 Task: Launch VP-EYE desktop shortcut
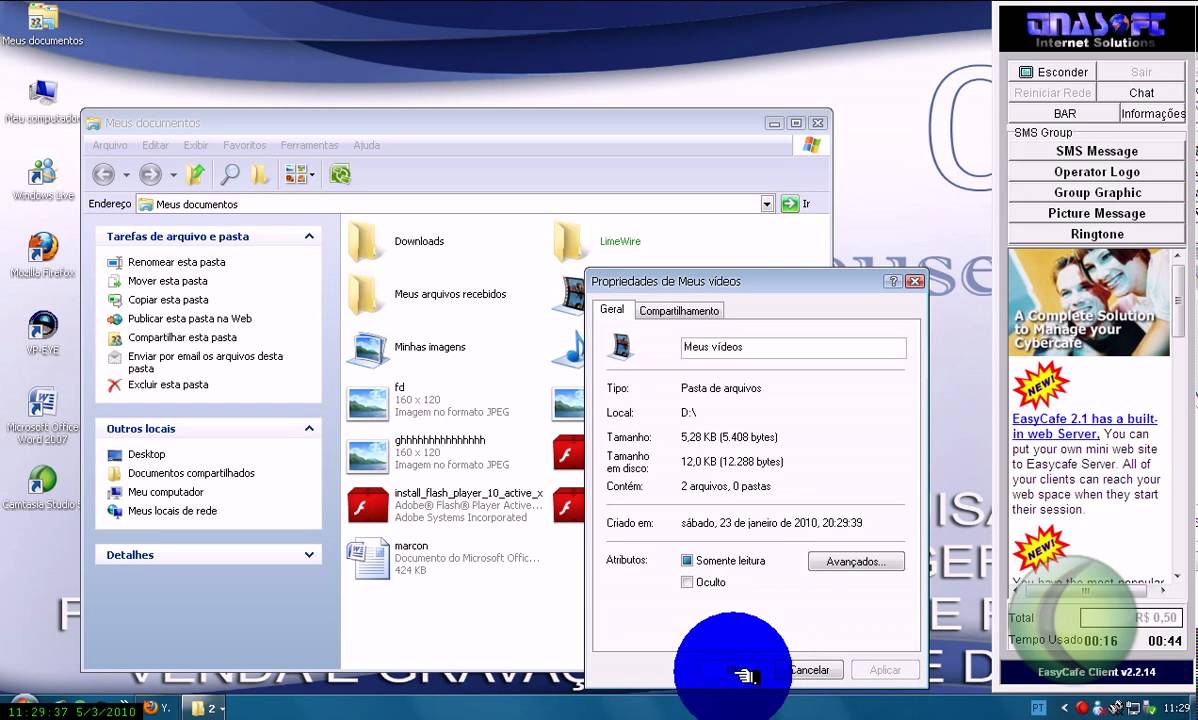43,333
